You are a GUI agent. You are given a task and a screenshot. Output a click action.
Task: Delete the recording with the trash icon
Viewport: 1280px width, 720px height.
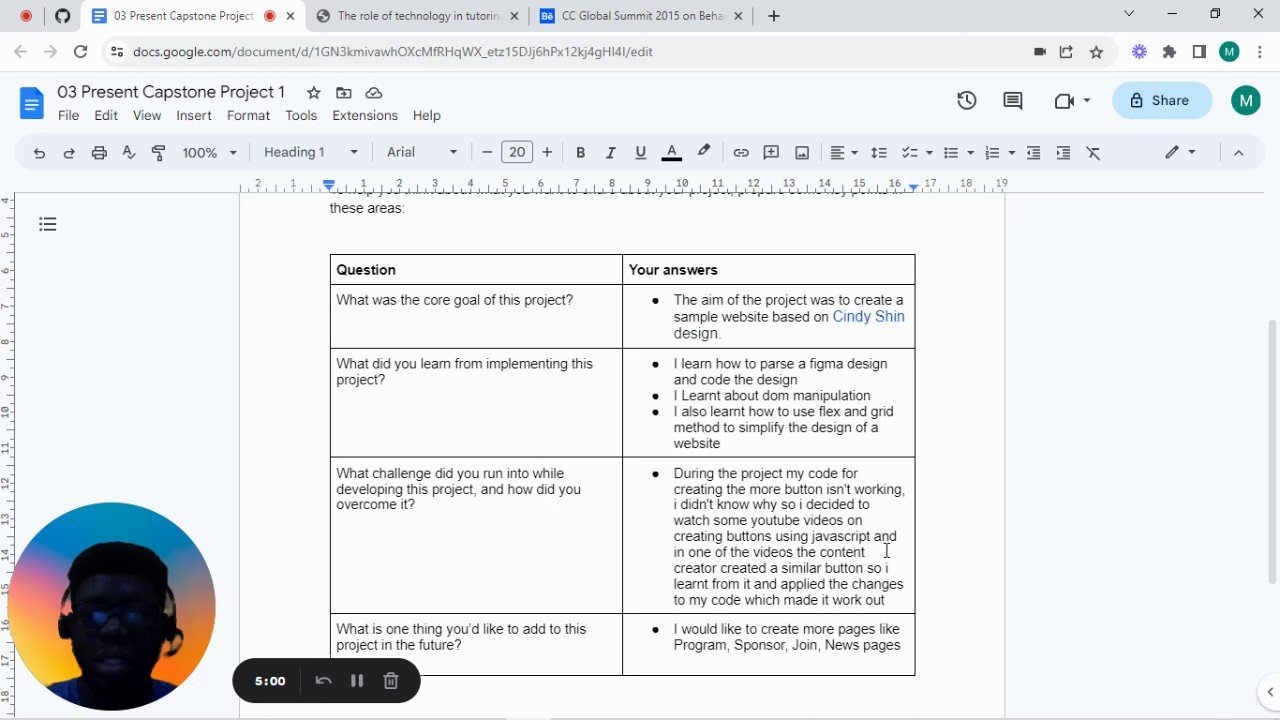[391, 681]
